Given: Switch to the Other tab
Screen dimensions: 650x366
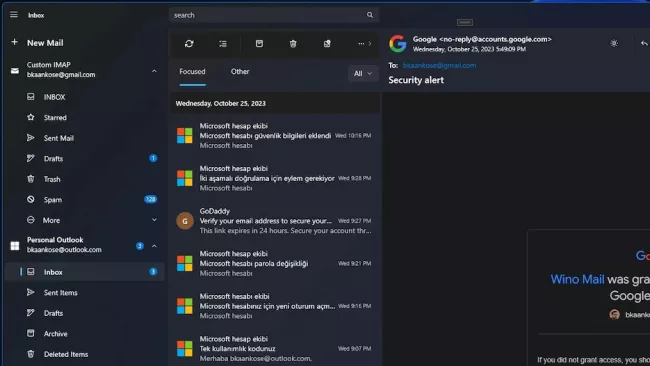Looking at the screenshot, I should coord(240,72).
